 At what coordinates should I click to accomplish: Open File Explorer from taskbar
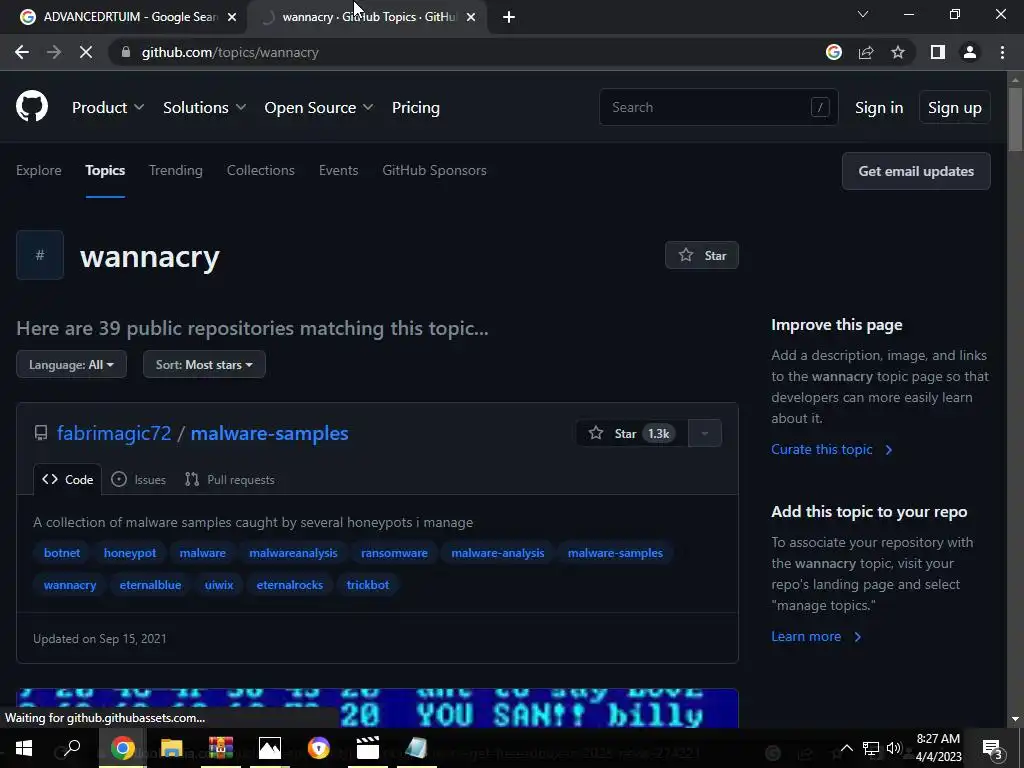point(172,748)
